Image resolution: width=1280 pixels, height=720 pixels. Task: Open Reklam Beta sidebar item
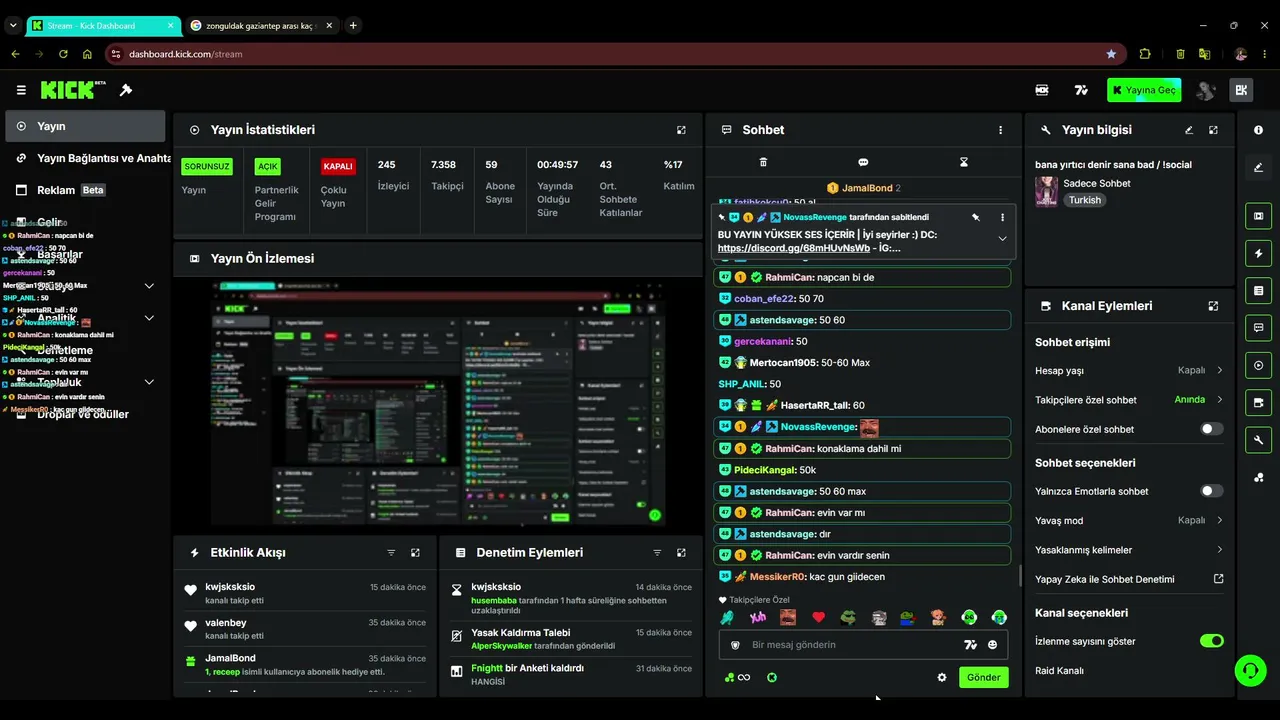[x=85, y=190]
